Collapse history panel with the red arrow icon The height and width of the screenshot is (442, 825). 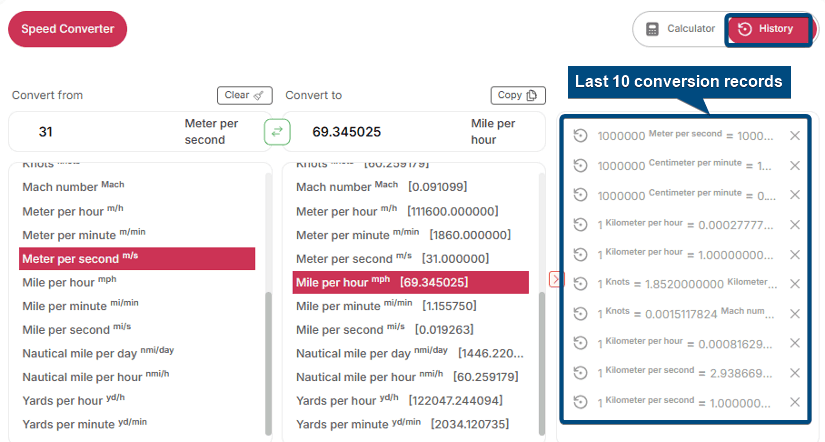[556, 280]
